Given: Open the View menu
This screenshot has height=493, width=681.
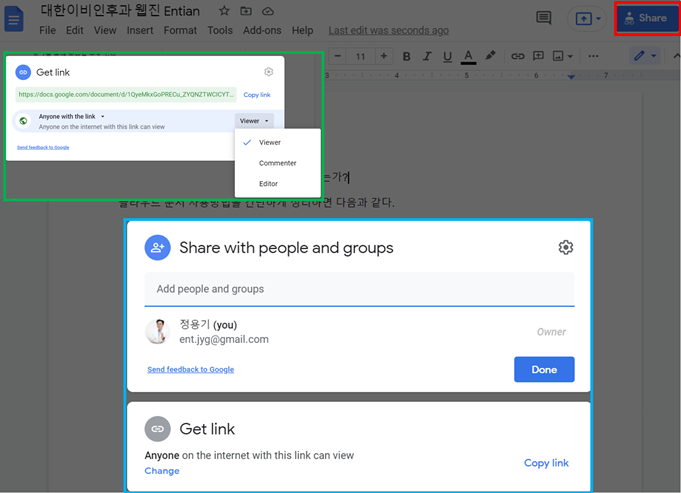Looking at the screenshot, I should pos(105,30).
